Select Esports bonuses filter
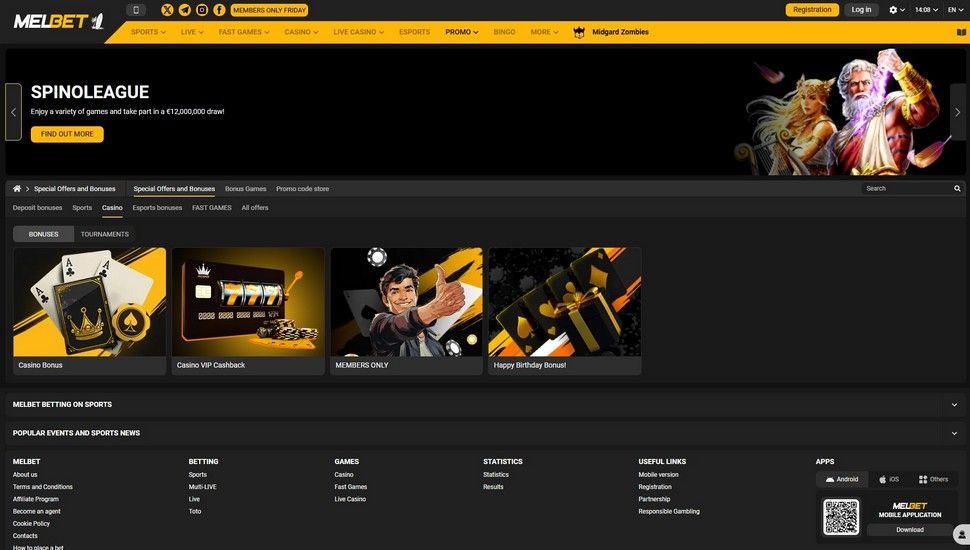 (157, 208)
